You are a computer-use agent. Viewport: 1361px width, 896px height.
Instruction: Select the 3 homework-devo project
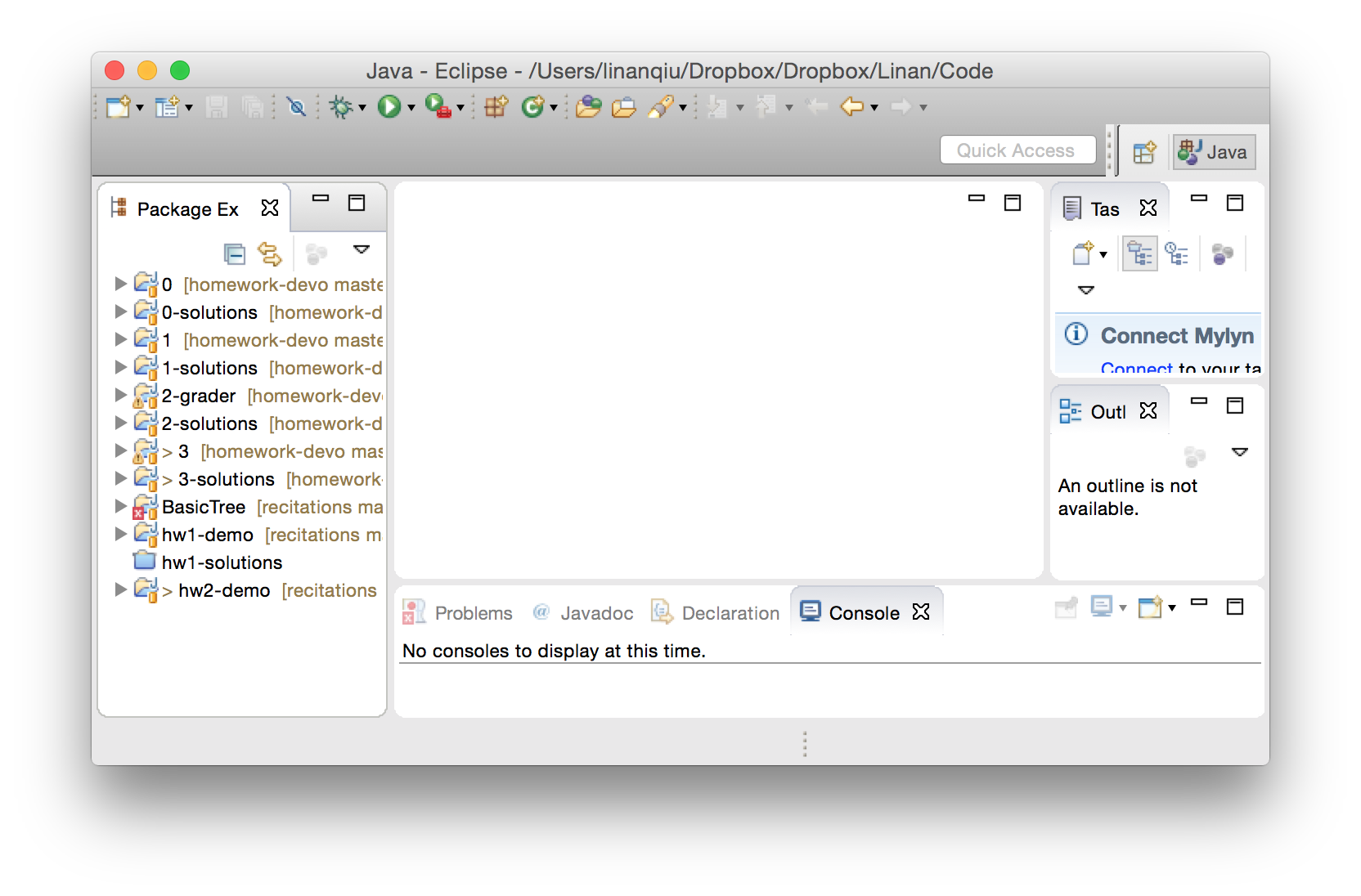point(258,451)
